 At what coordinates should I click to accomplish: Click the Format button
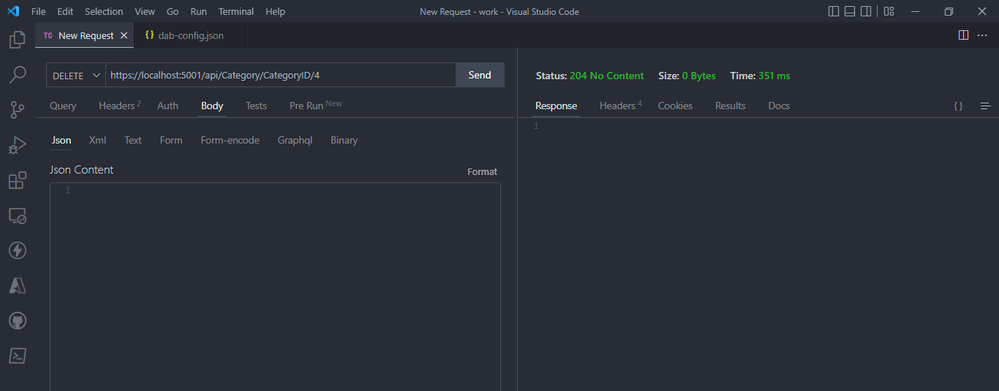[482, 172]
